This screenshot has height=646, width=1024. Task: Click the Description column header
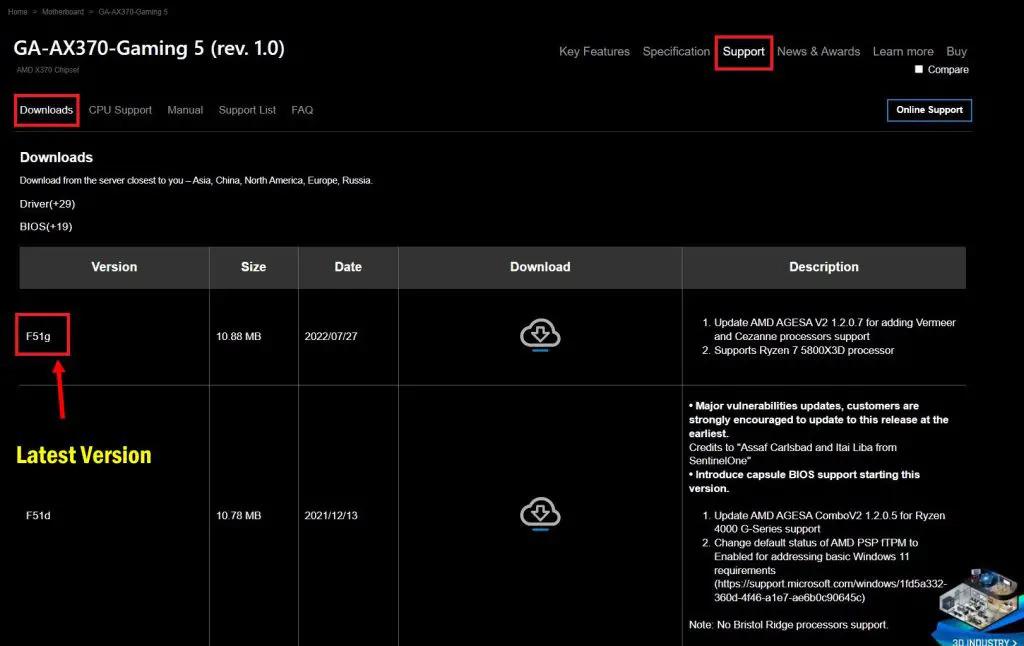coord(824,267)
